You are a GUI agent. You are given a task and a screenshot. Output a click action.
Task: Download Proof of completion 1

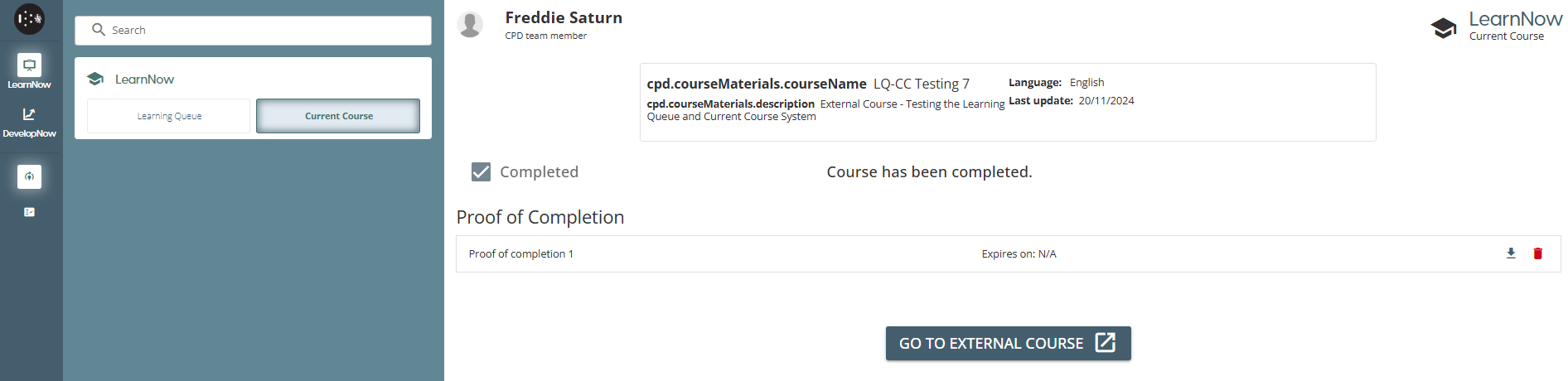[1511, 253]
